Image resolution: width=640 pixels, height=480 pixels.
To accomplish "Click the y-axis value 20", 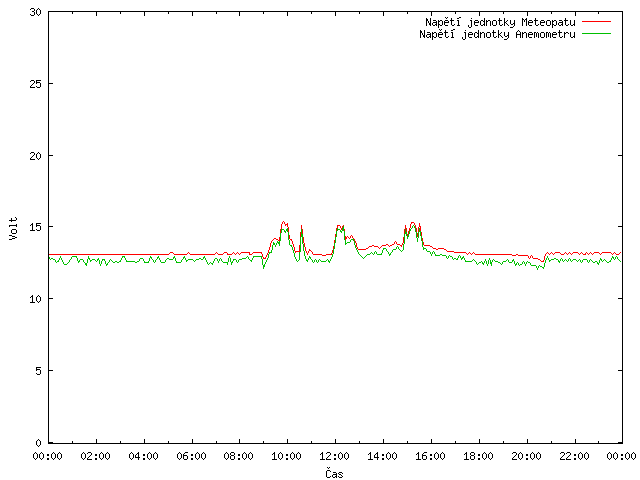I will coord(36,156).
